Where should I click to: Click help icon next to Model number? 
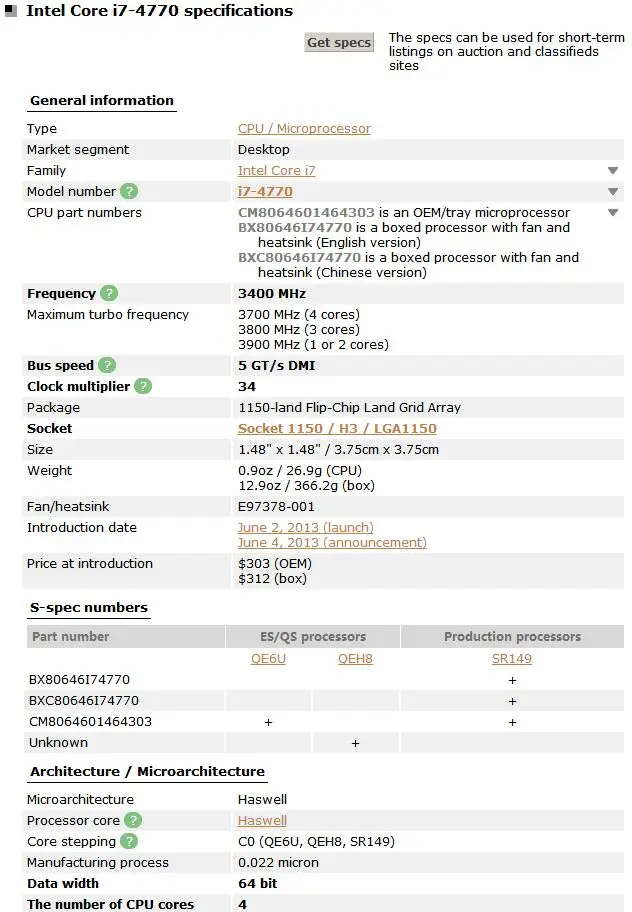coord(129,191)
